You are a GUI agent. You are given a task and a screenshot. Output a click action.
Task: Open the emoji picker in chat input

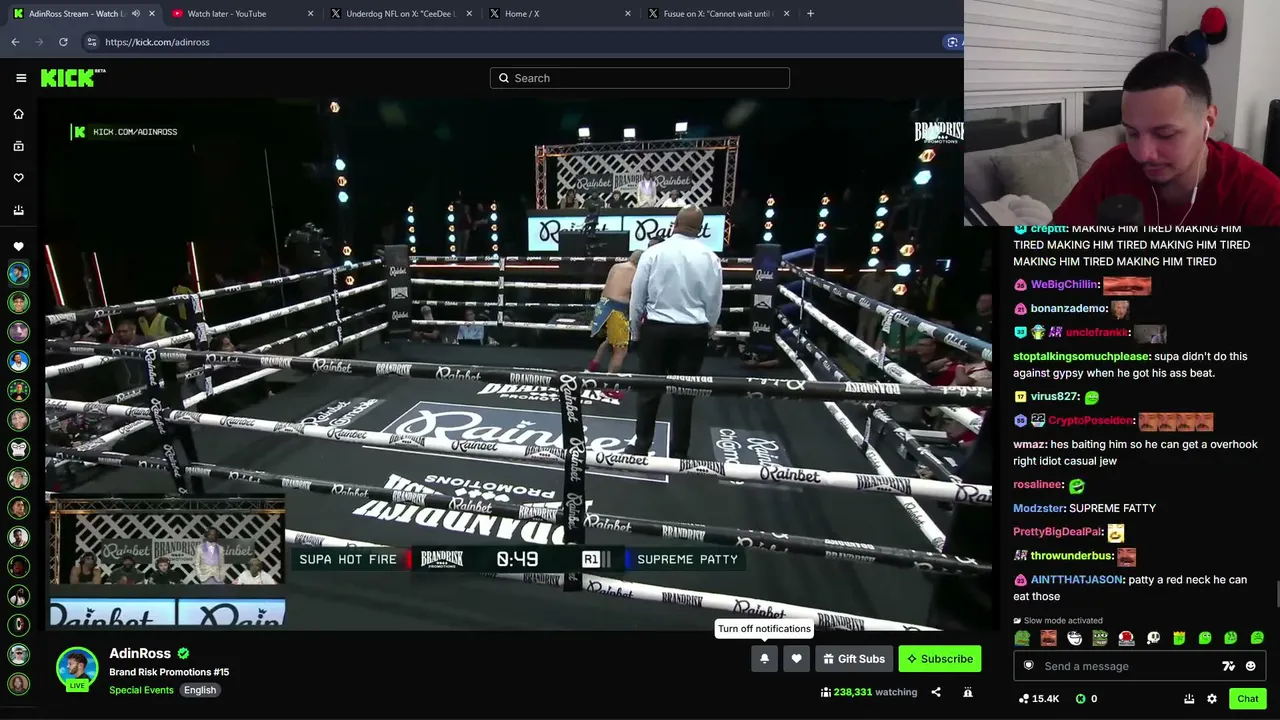(1250, 666)
